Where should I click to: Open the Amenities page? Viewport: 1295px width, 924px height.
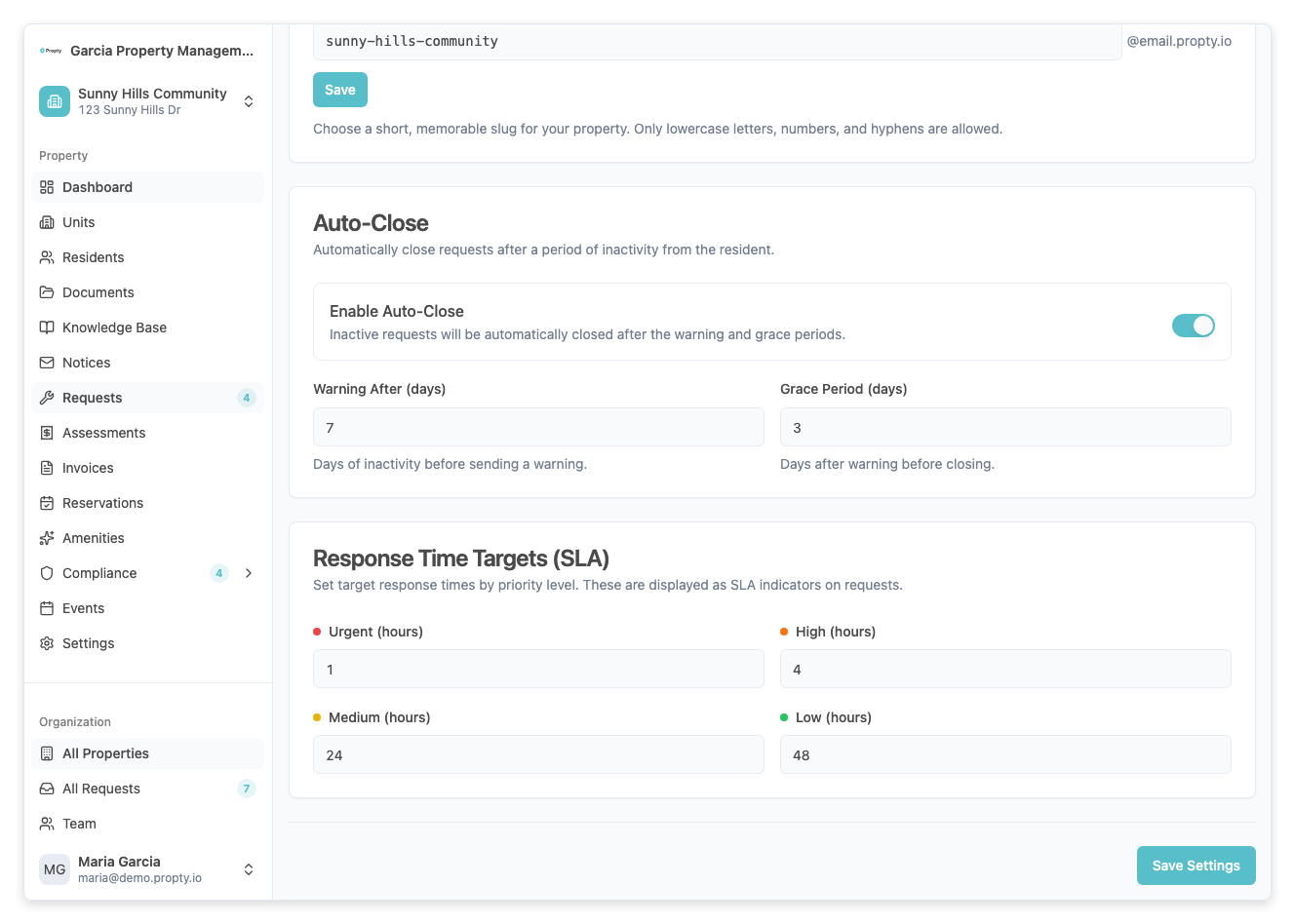[x=148, y=538]
